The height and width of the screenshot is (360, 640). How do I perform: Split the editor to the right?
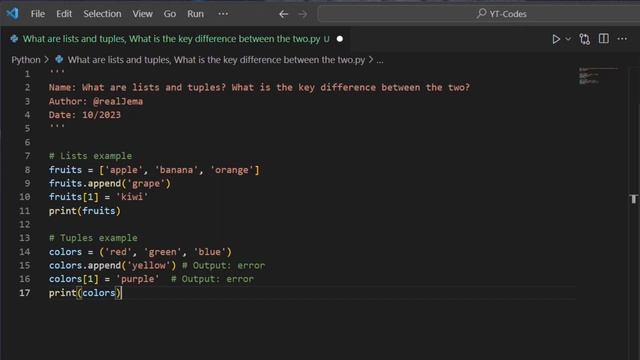(604, 39)
